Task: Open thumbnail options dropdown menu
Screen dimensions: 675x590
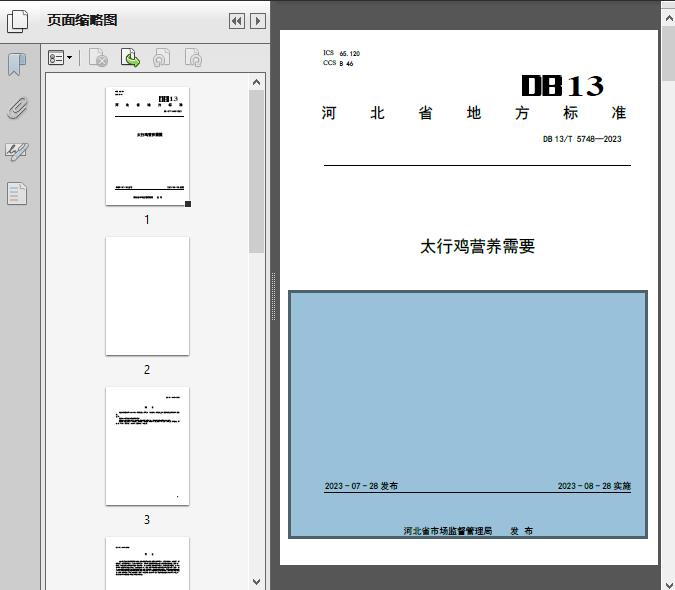Action: pos(60,58)
